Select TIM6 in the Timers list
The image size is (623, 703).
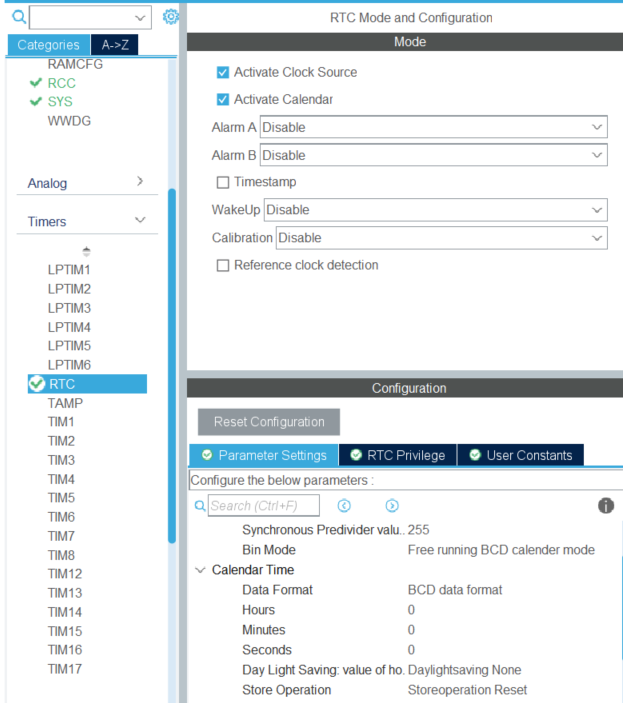point(61,517)
